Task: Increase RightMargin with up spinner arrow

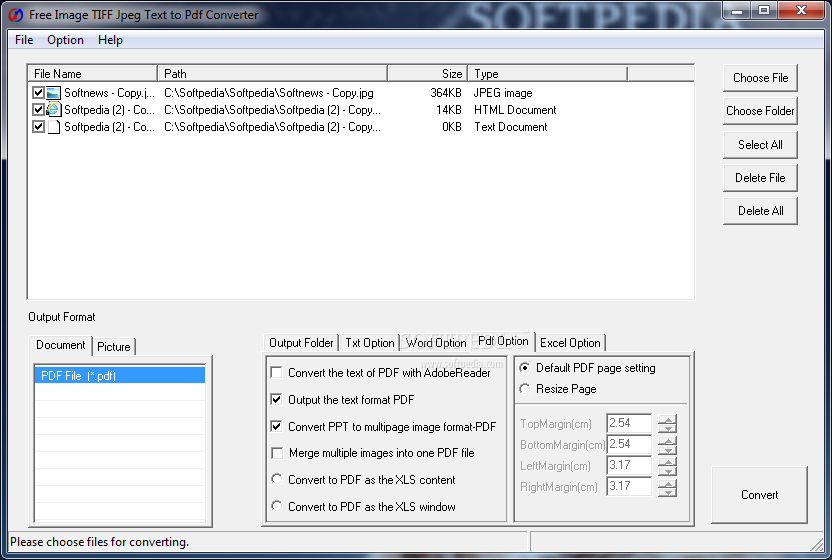Action: (668, 483)
